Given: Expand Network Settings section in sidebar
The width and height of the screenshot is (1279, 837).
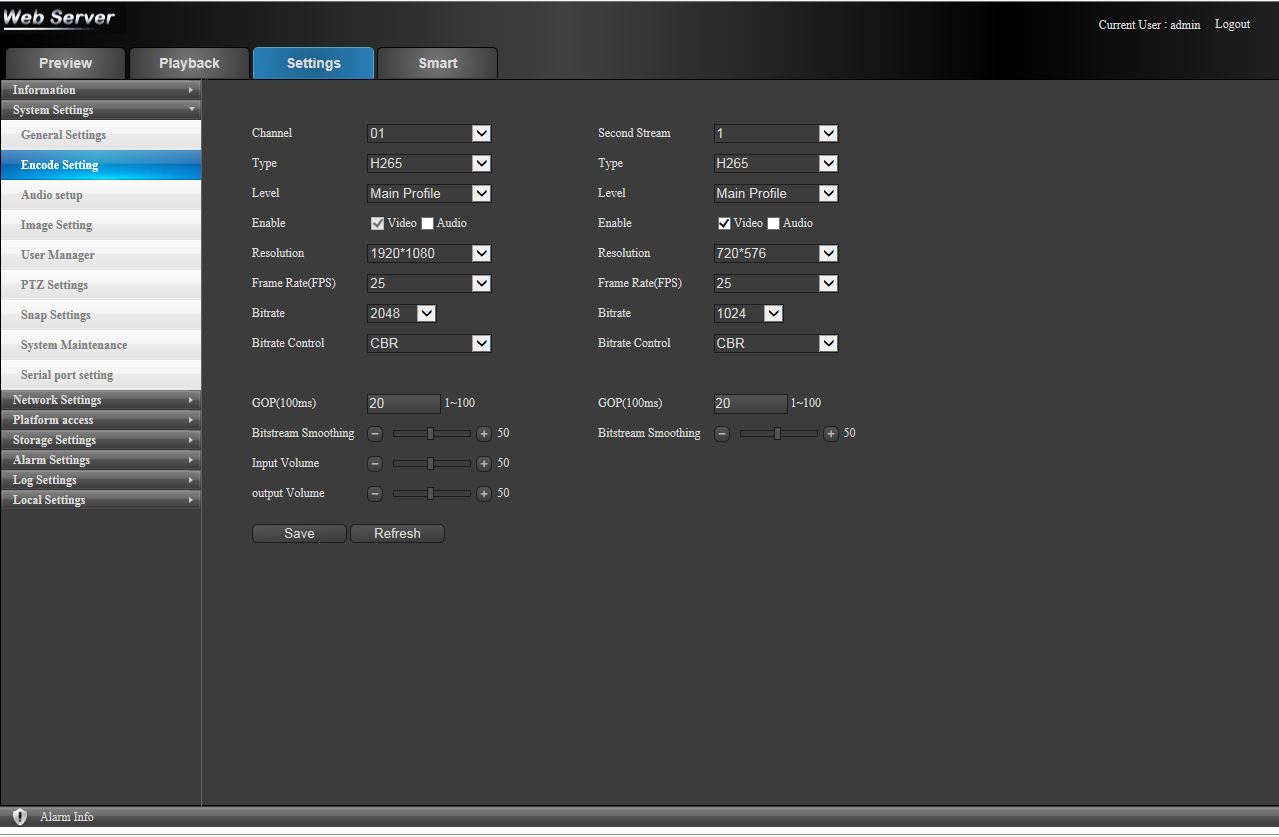Looking at the screenshot, I should click(x=100, y=400).
